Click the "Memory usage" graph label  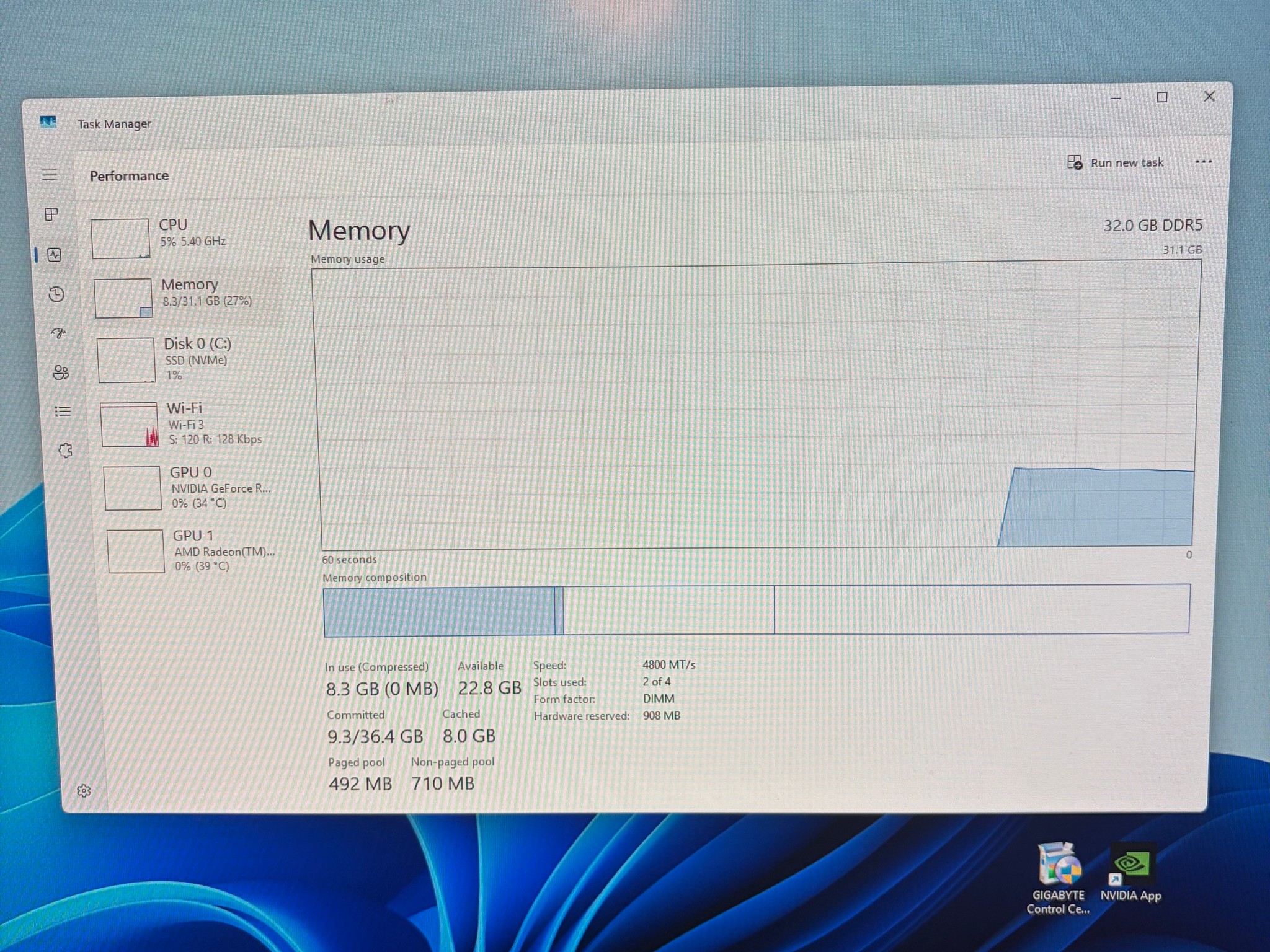coord(347,259)
